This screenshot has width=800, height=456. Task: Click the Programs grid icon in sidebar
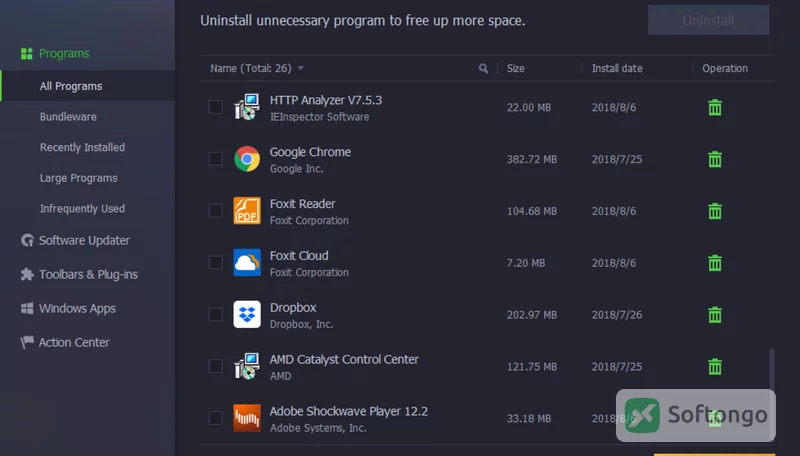click(x=27, y=54)
